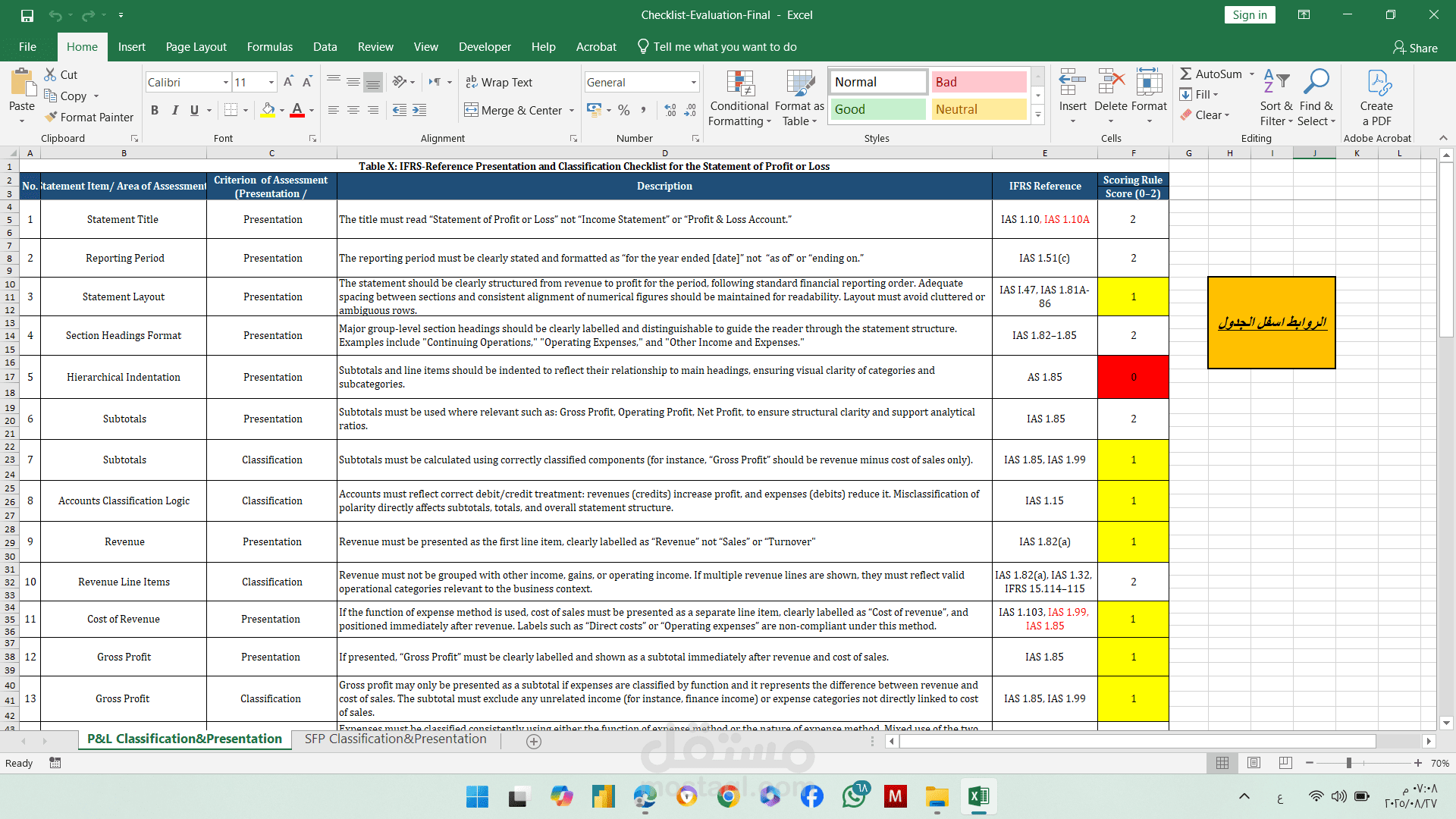Toggle Underline formatting
1456x819 pixels.
tap(195, 110)
